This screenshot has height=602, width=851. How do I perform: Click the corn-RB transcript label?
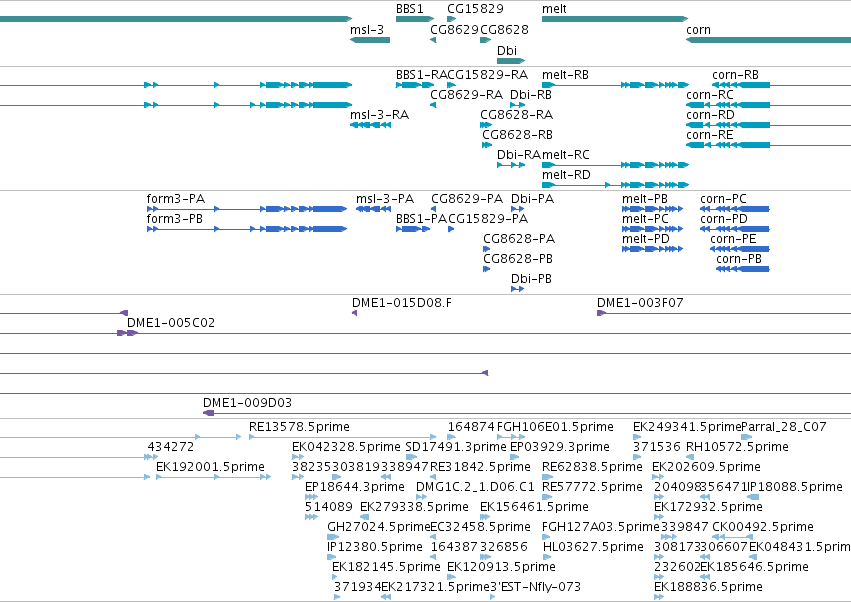[x=735, y=75]
